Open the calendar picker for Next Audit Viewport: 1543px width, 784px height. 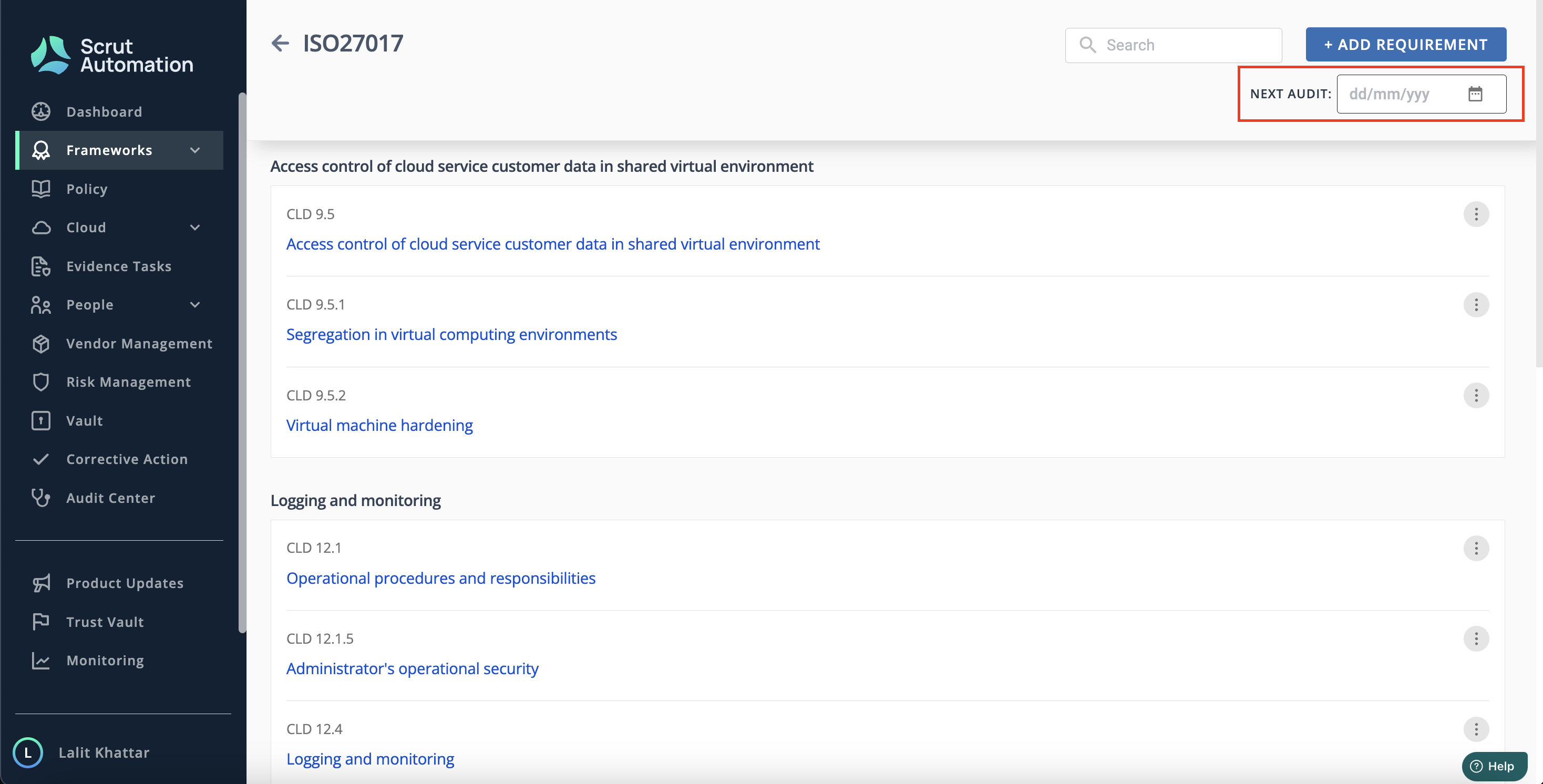coord(1475,94)
